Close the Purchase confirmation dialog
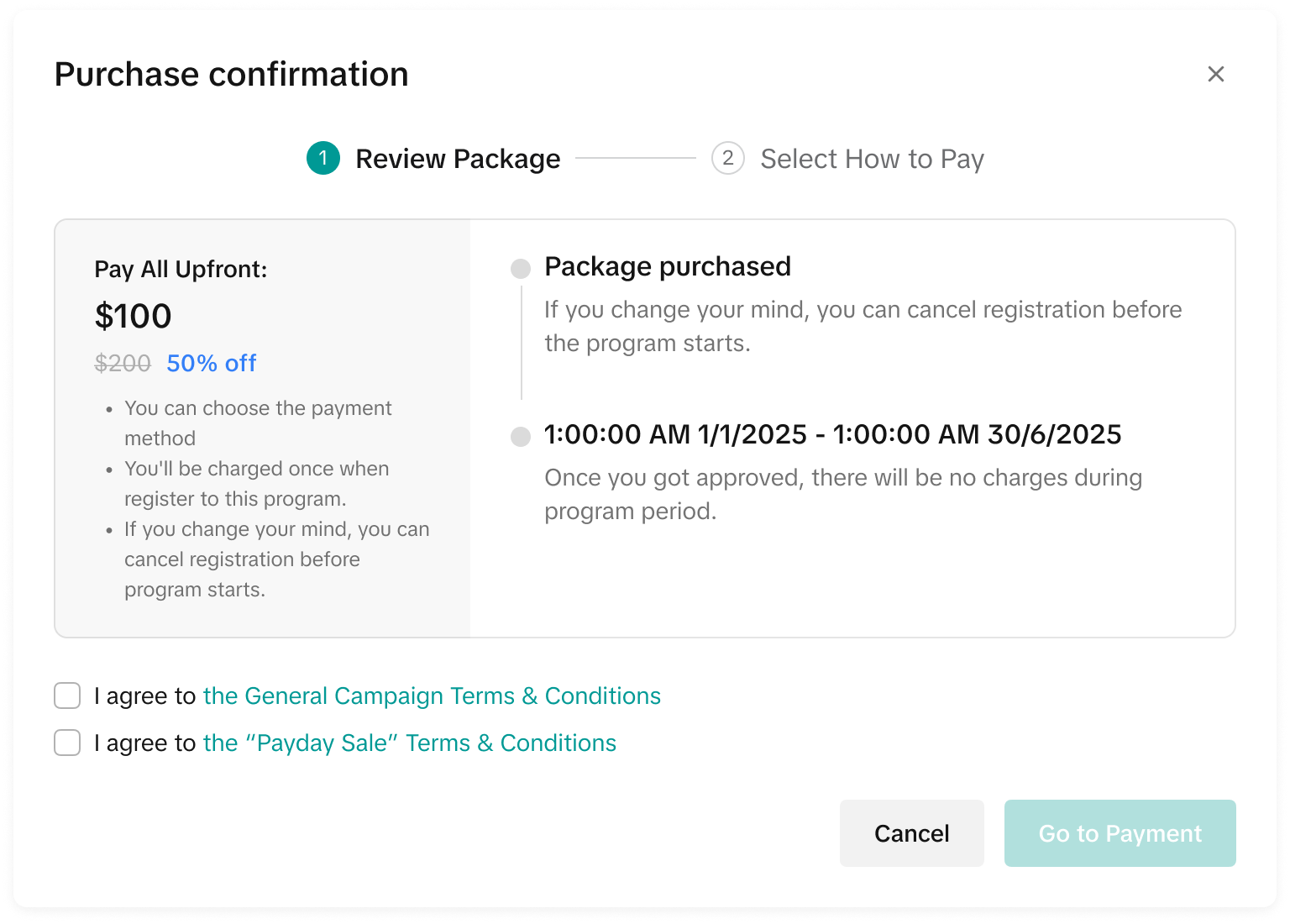This screenshot has height=924, width=1290. point(1215,74)
